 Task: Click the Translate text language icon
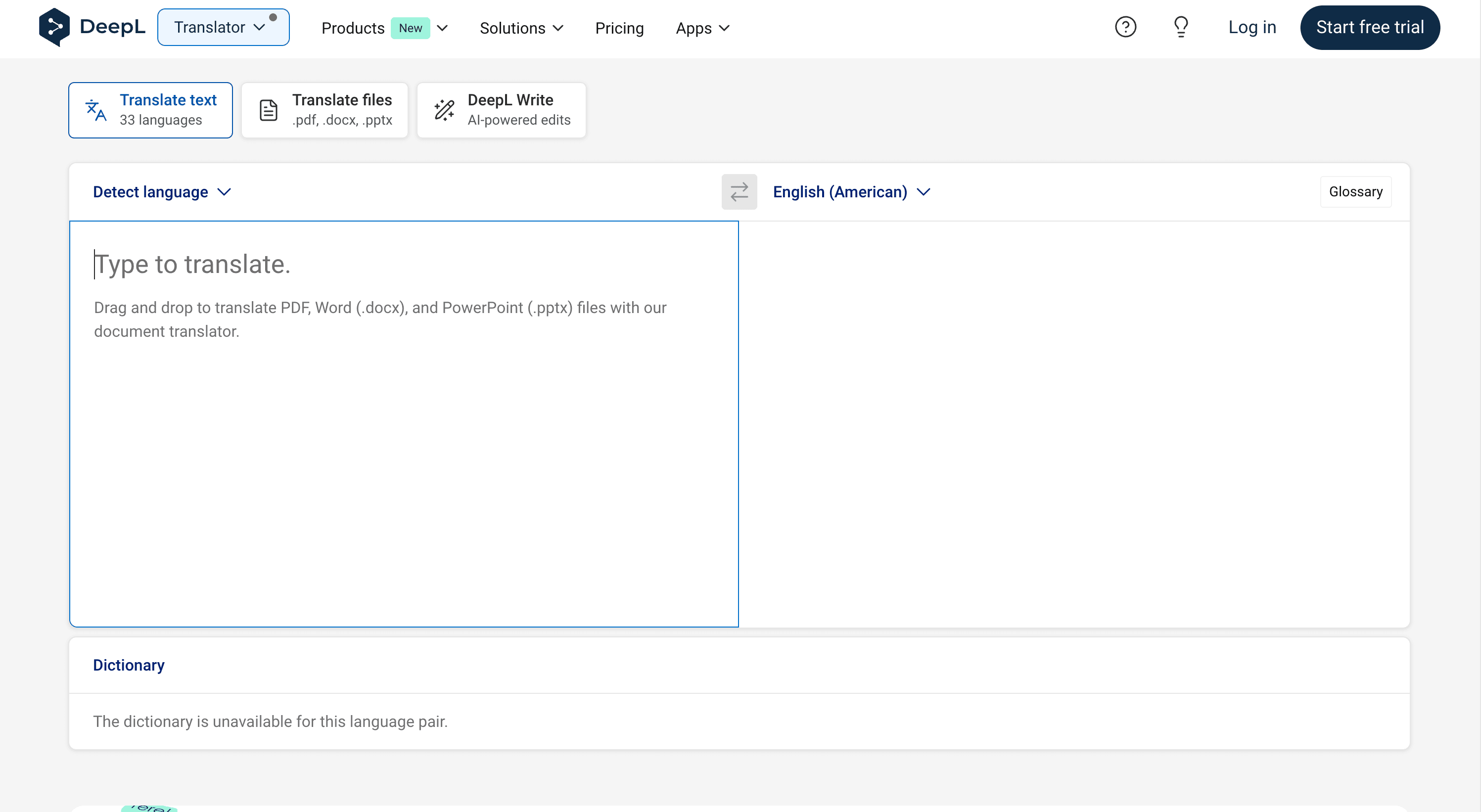[95, 110]
